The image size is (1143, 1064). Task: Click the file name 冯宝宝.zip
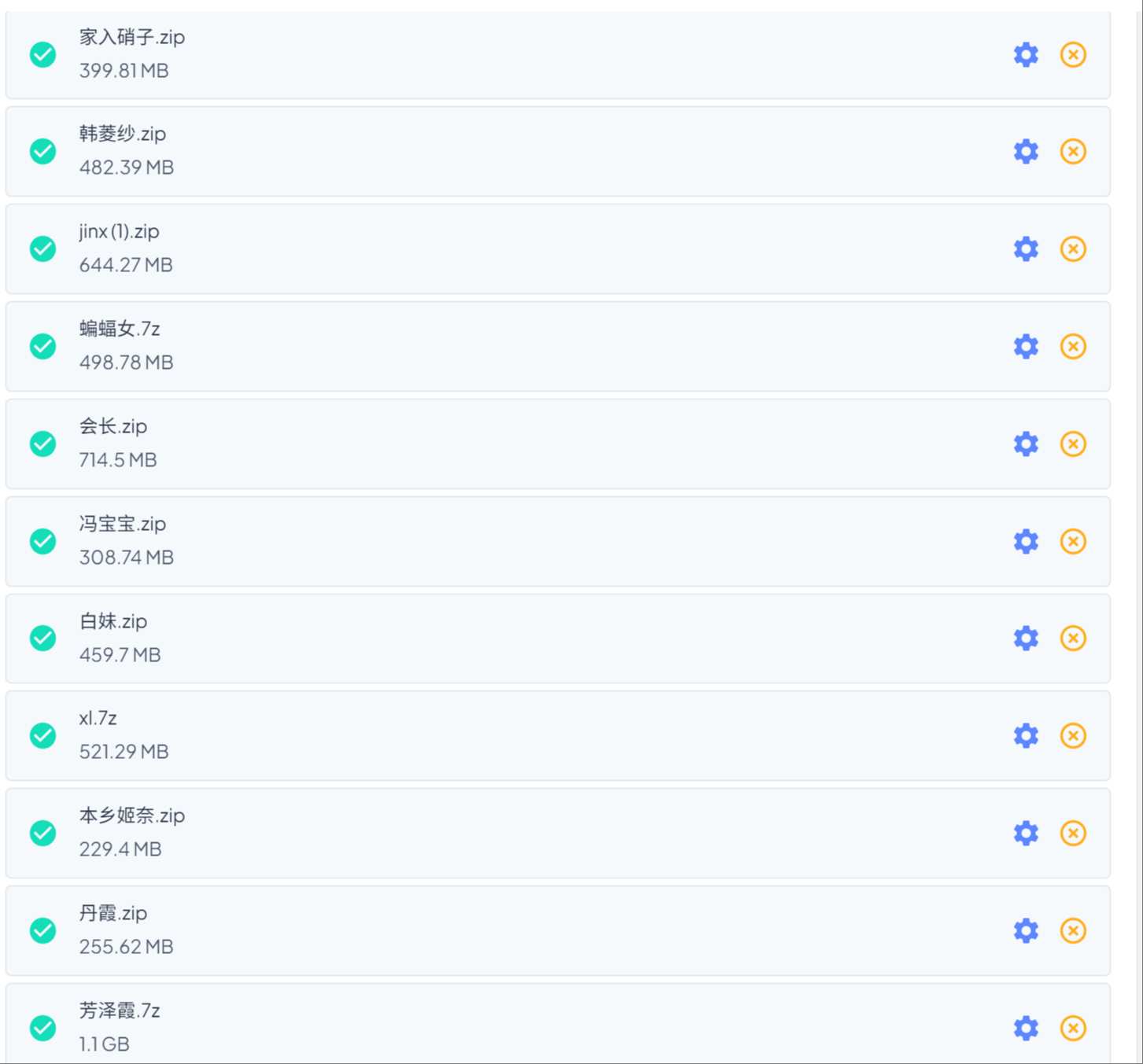click(x=123, y=524)
